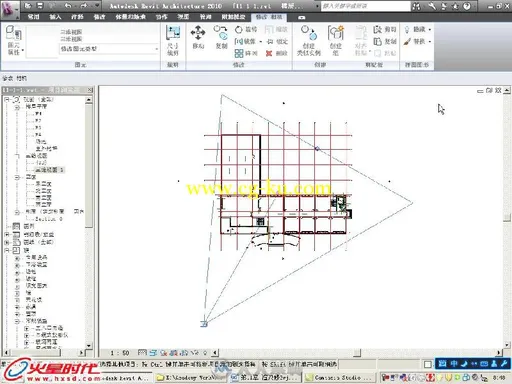The width and height of the screenshot is (512, 384).
Task: Toggle Temporary Hide/Isolate on view control bar
Action: [196, 352]
